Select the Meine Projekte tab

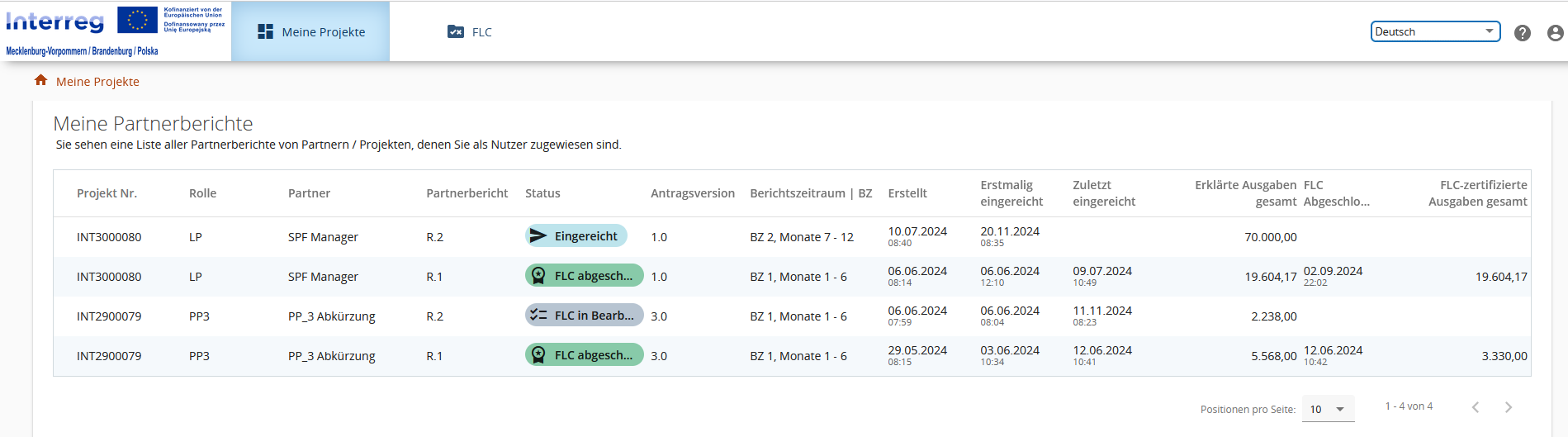click(x=310, y=32)
